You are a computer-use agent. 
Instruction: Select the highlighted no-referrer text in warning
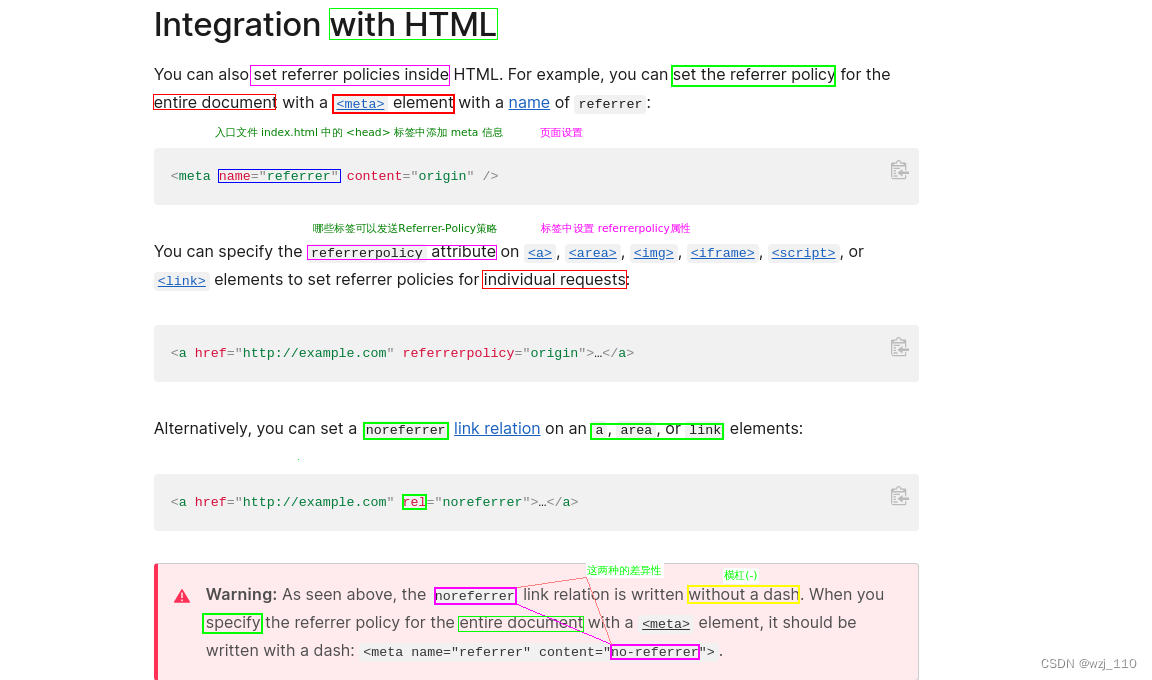point(655,651)
